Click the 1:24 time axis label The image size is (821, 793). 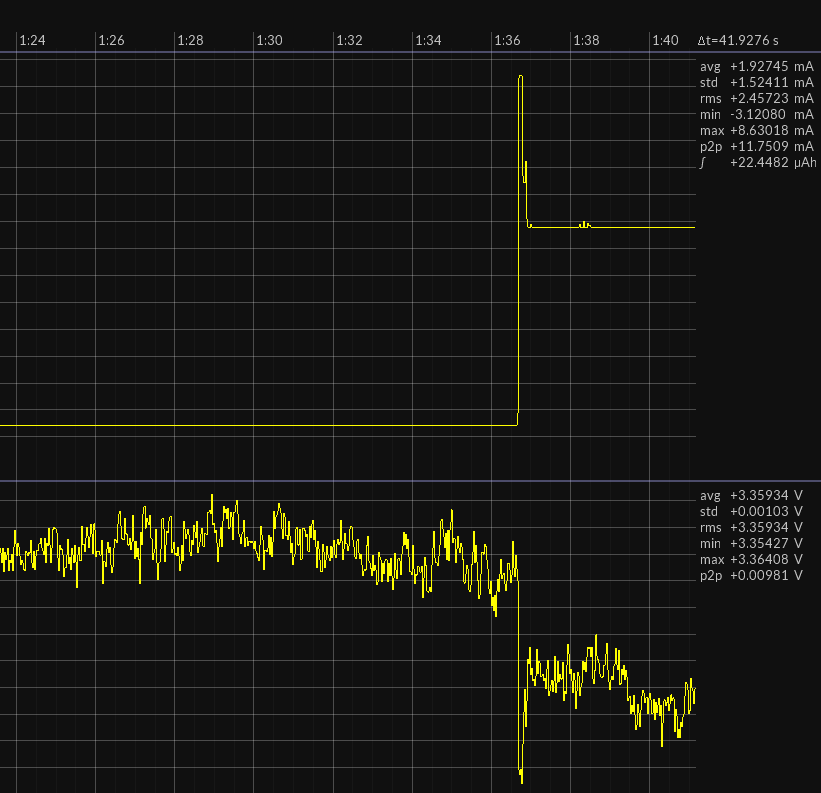(32, 40)
